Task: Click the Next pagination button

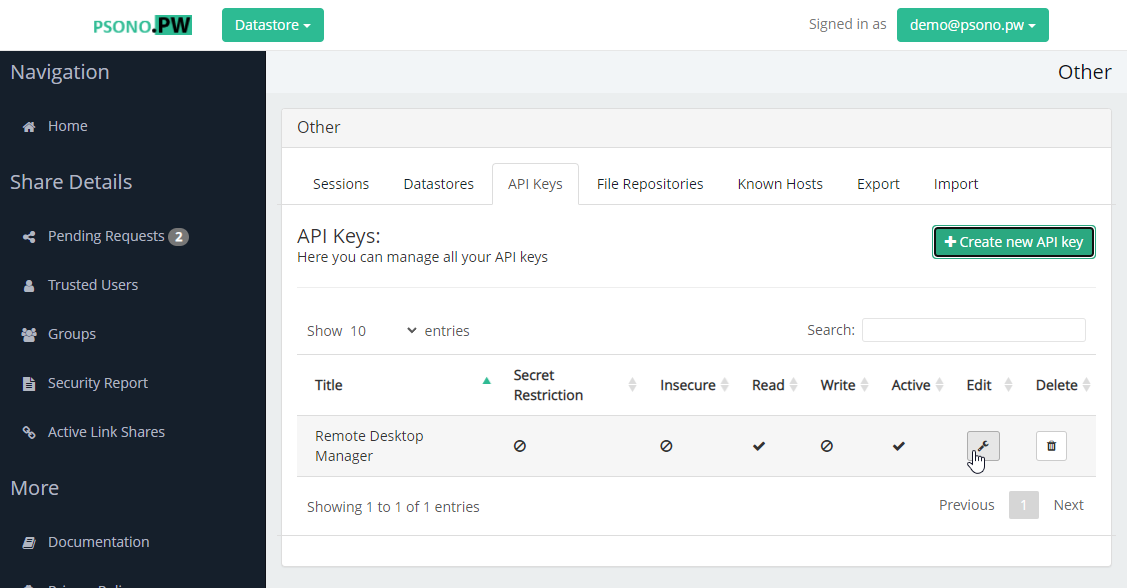Action: coord(1068,505)
